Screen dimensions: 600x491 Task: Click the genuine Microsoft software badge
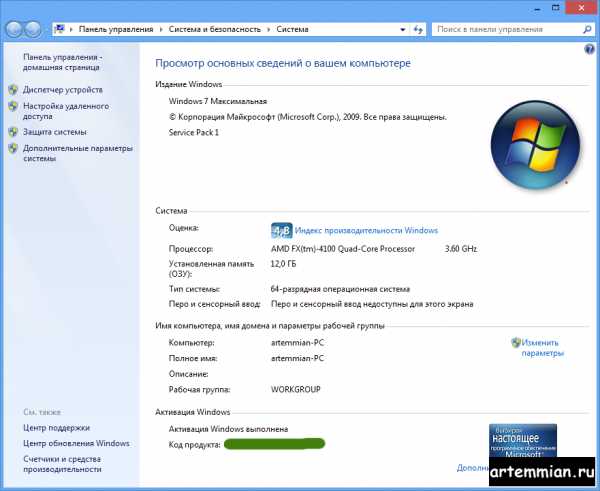[x=523, y=440]
